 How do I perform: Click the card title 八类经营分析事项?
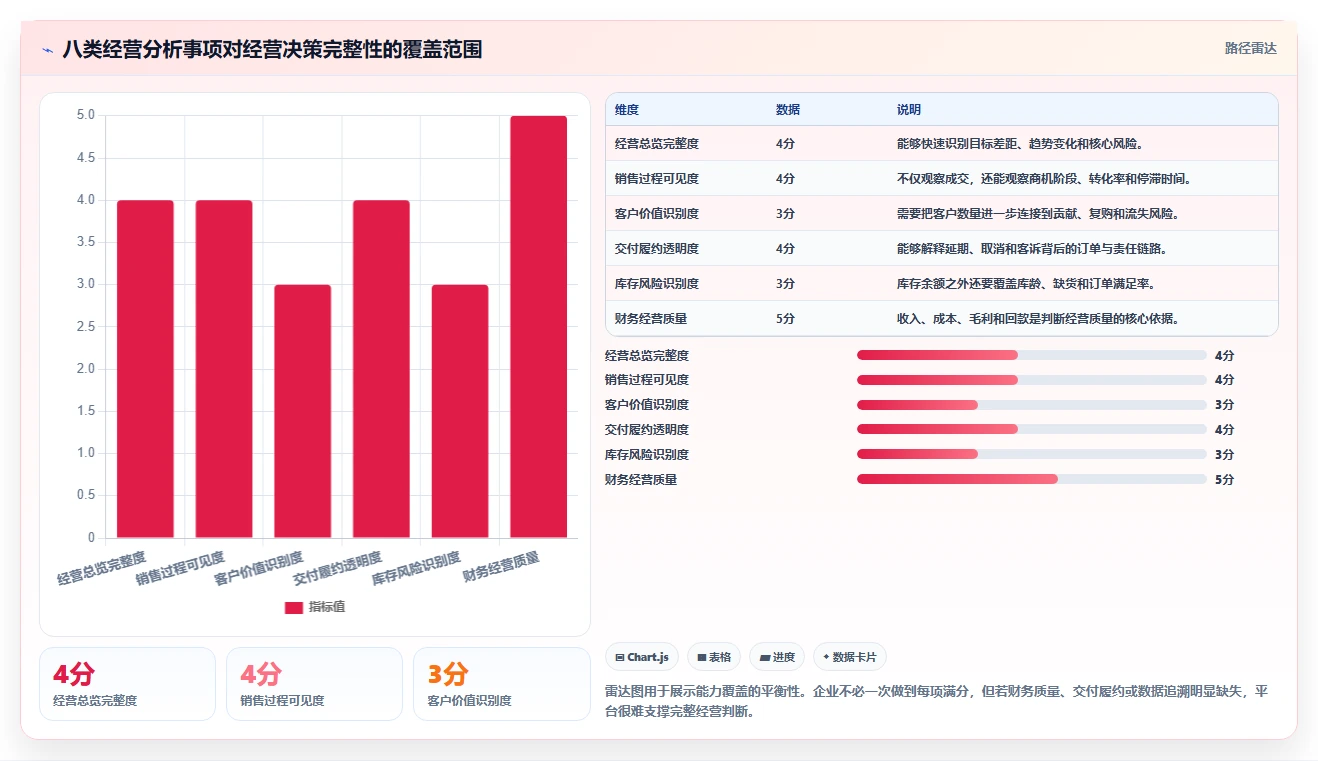click(x=272, y=49)
